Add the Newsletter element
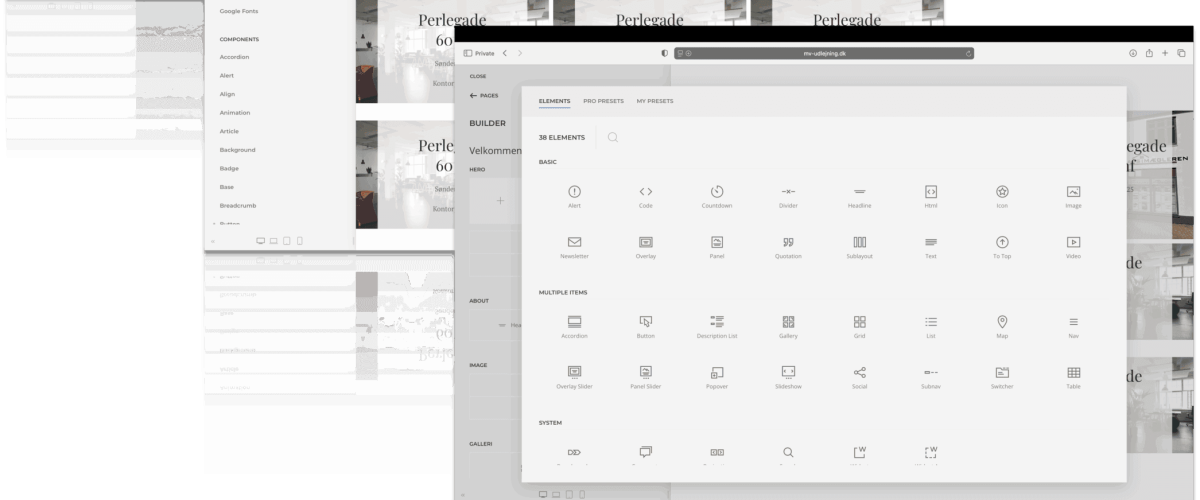The image size is (1200, 500). click(x=574, y=247)
